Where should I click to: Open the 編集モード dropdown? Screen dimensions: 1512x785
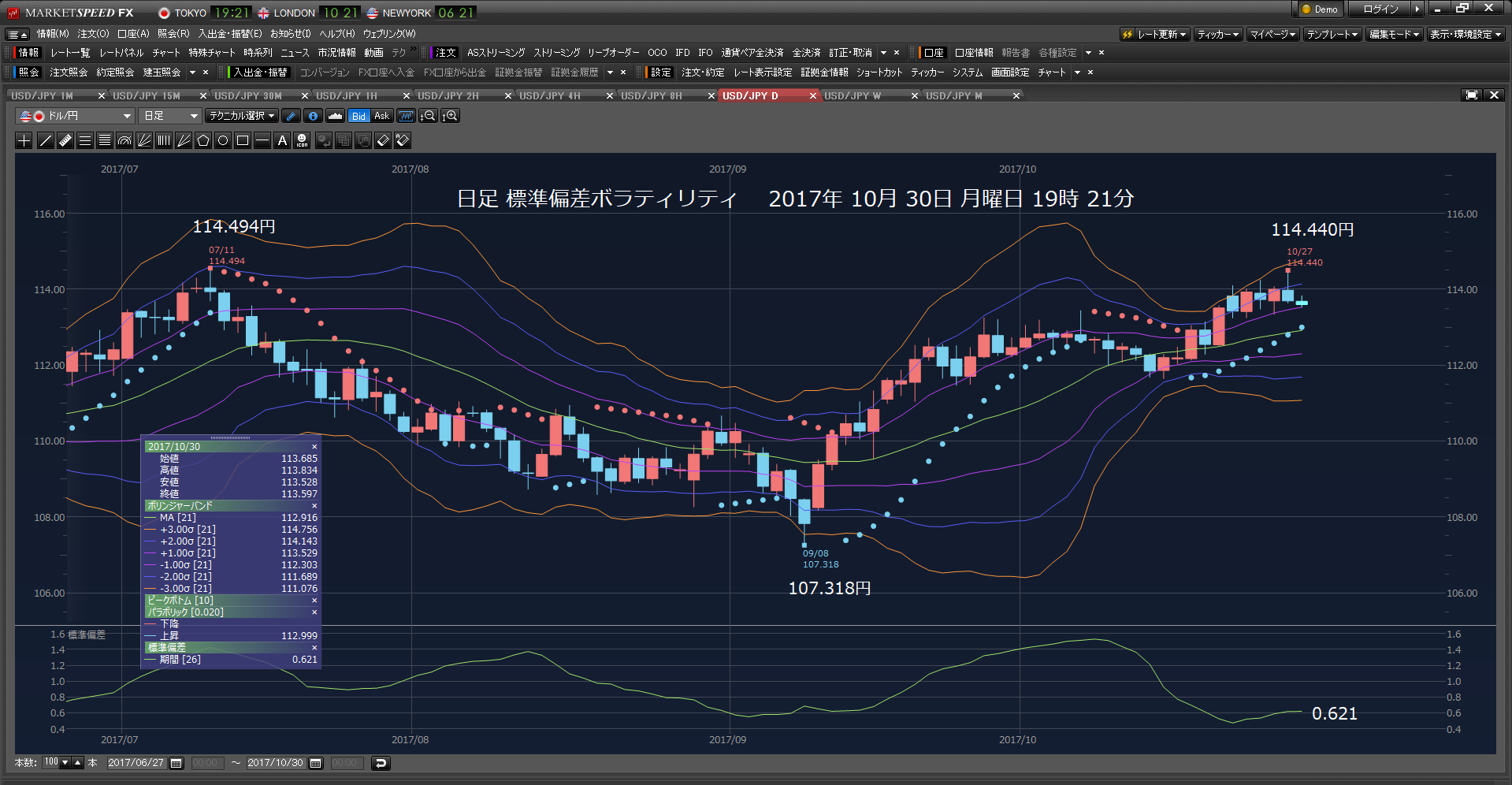pos(1394,35)
